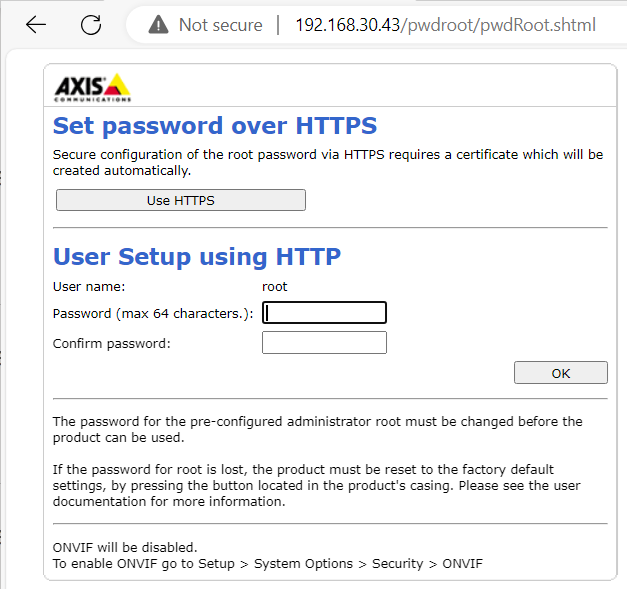Image resolution: width=627 pixels, height=589 pixels.
Task: Click the HTTPS certificate description paragraph
Action: click(x=328, y=162)
